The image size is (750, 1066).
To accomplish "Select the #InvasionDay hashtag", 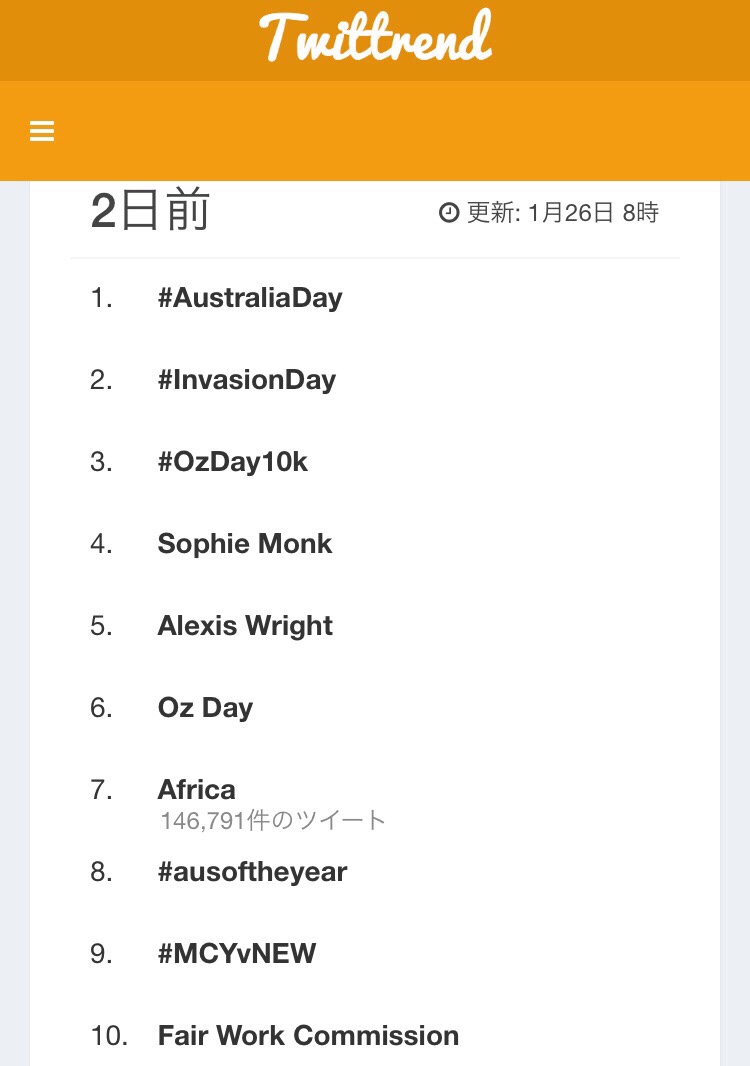I will click(x=247, y=380).
